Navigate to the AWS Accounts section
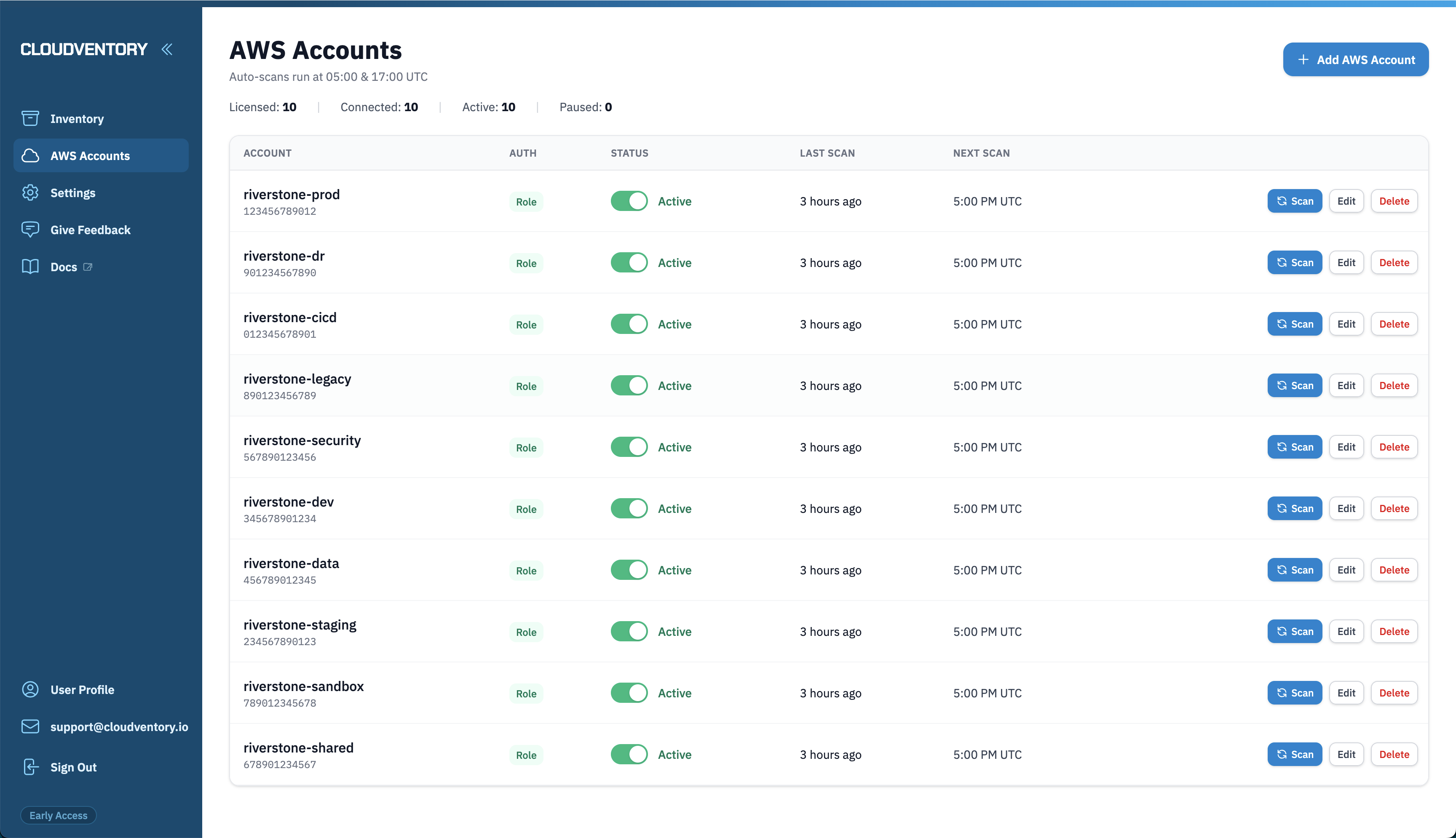Image resolution: width=1456 pixels, height=838 pixels. (x=90, y=155)
